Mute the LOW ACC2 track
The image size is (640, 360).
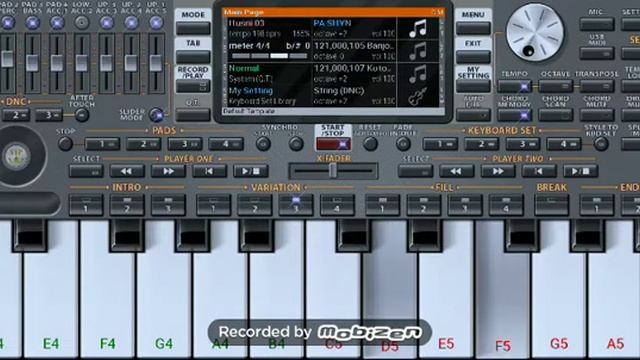(82, 23)
